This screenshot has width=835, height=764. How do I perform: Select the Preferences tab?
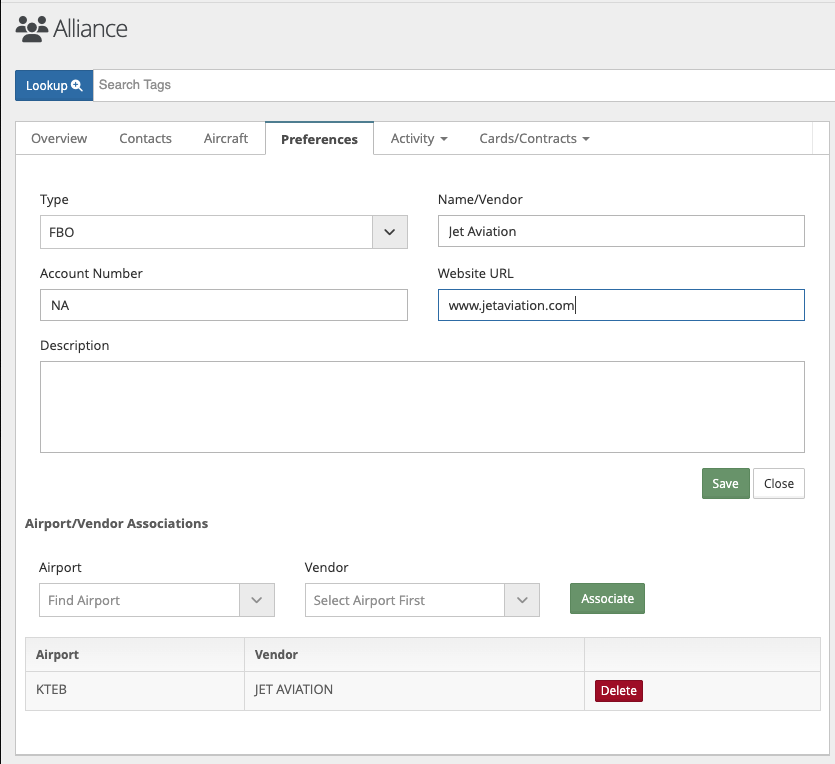click(319, 139)
